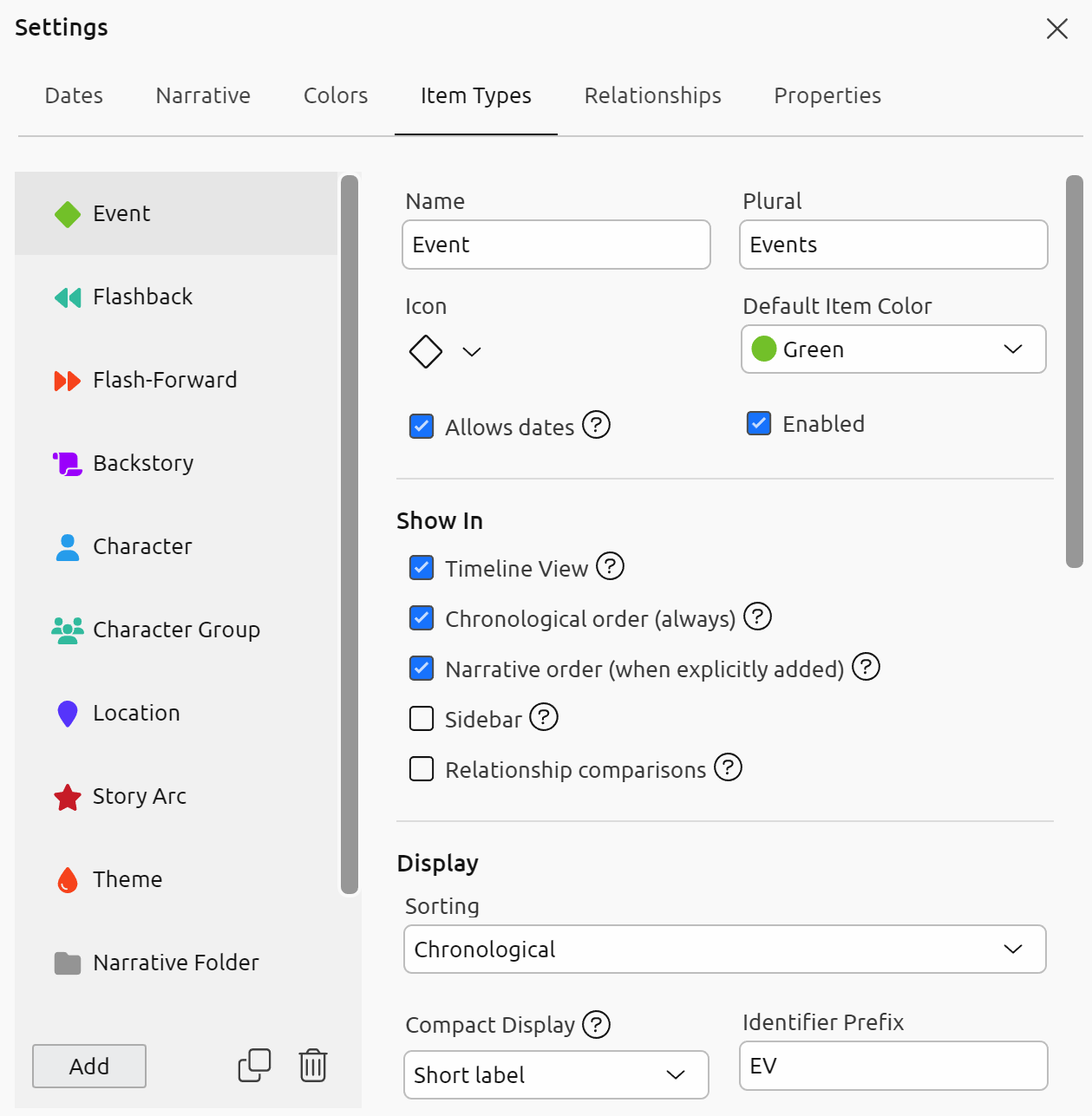Click the Backstory scroll icon

tap(67, 464)
